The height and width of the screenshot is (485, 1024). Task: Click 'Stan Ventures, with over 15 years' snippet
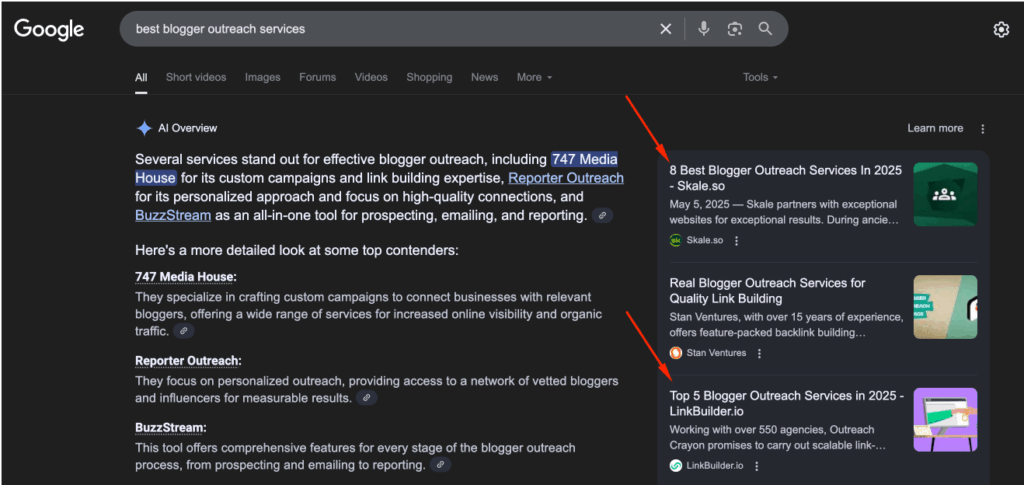tap(786, 325)
